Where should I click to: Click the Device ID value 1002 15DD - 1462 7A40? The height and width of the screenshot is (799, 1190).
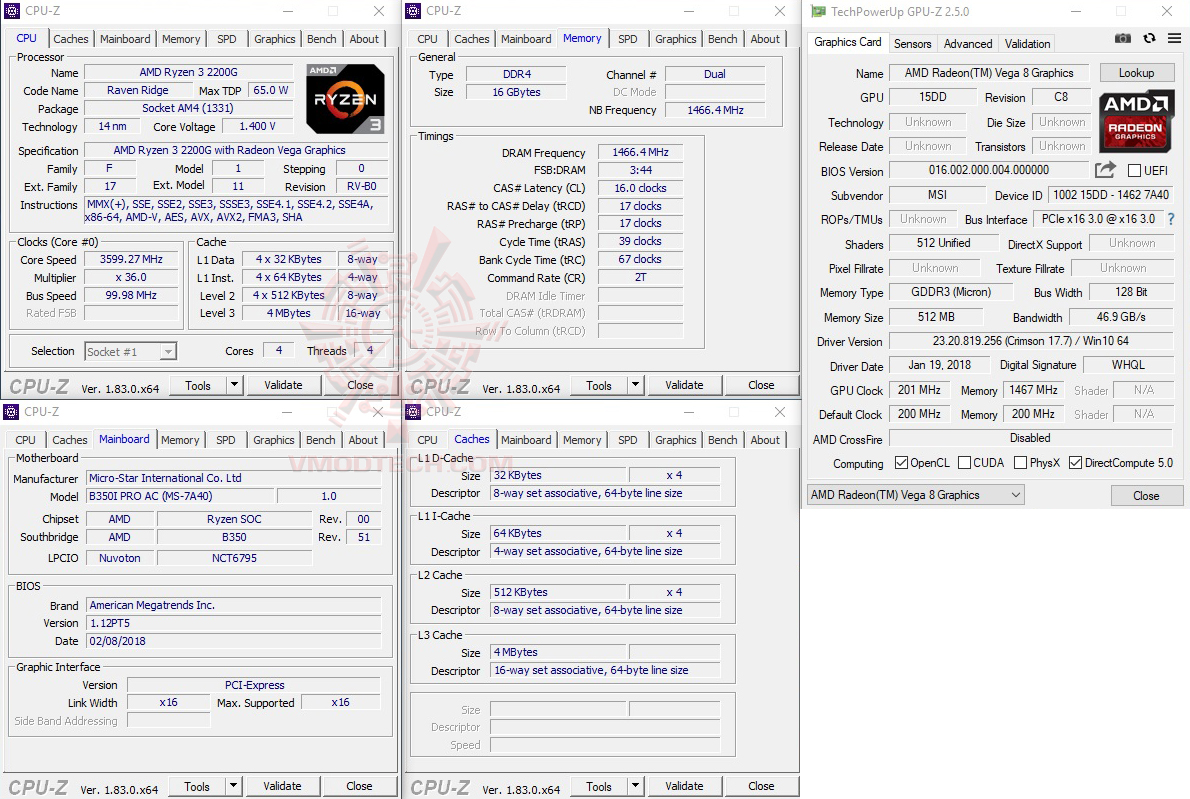pos(1111,195)
